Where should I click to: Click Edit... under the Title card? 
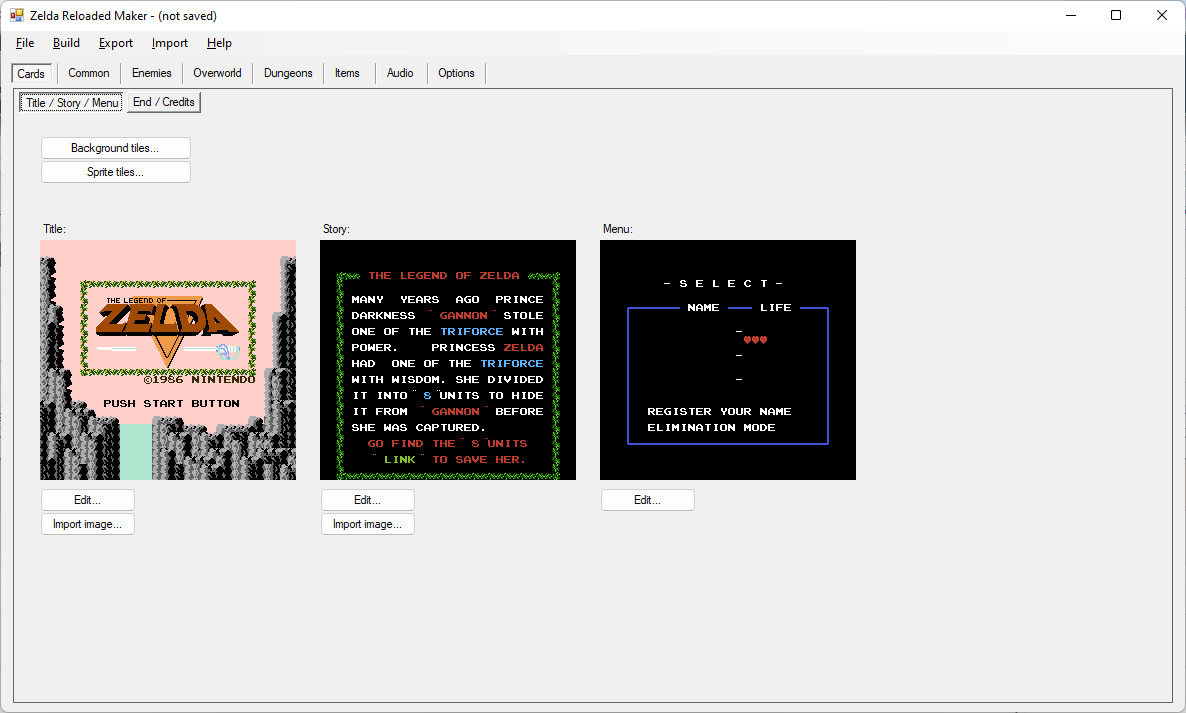pyautogui.click(x=88, y=501)
